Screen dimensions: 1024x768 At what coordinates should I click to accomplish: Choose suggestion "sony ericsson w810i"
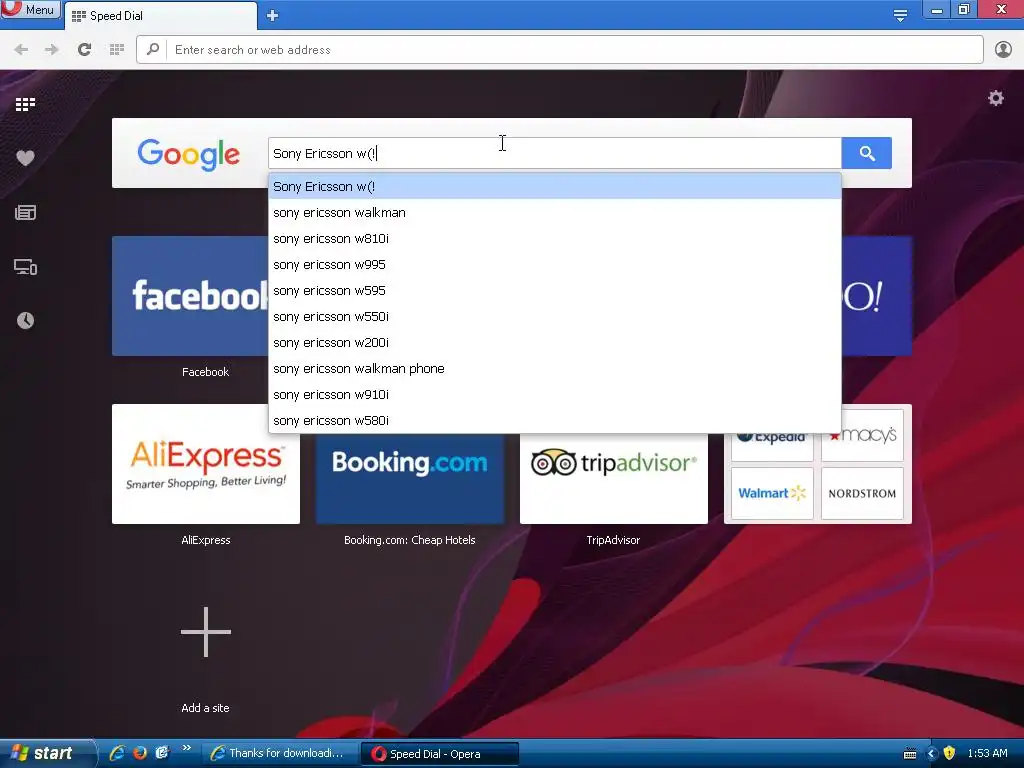pyautogui.click(x=554, y=239)
